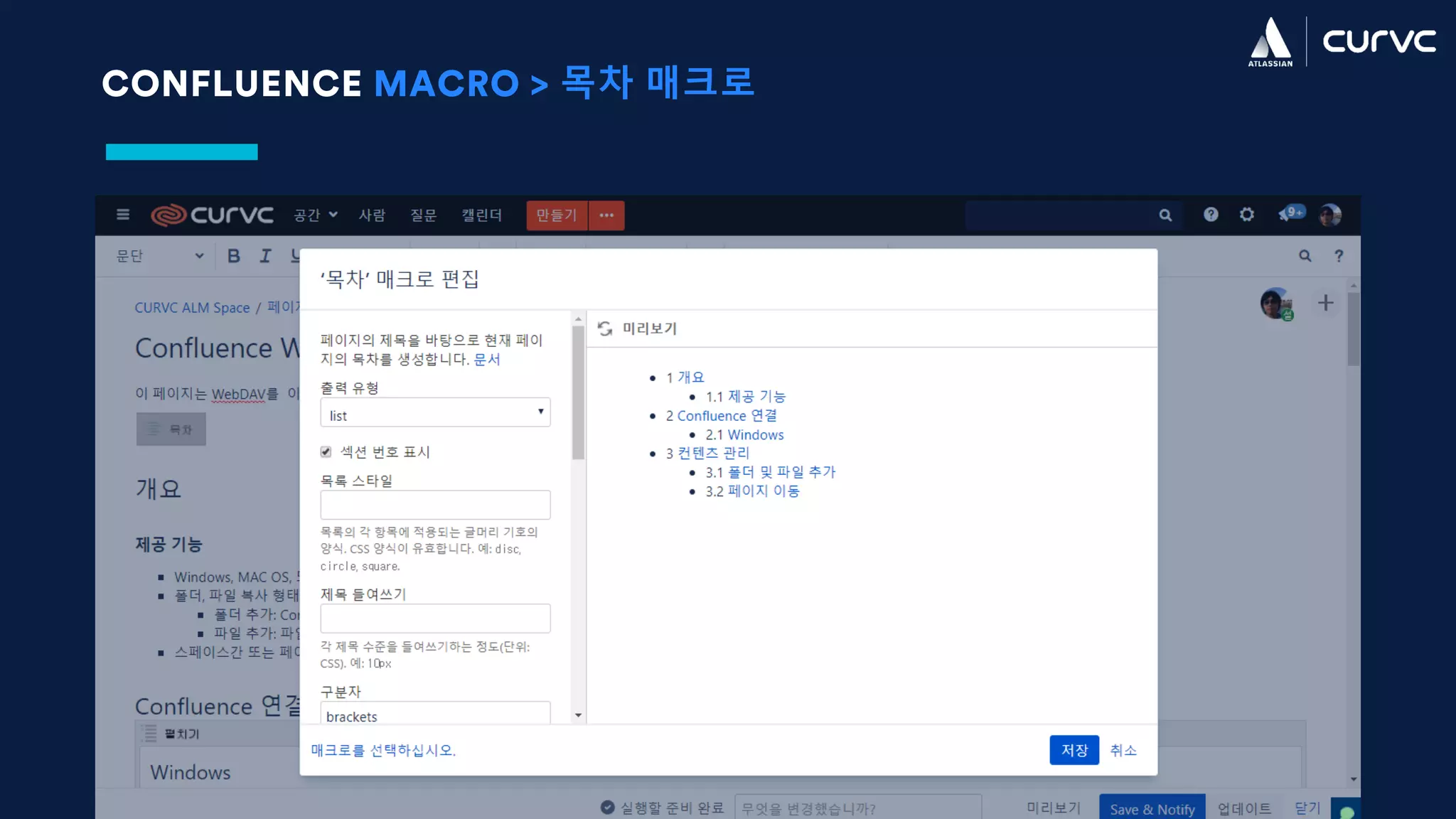Screen dimensions: 1456x819
Task: Click the ellipsis button beside 만들기
Action: click(606, 215)
